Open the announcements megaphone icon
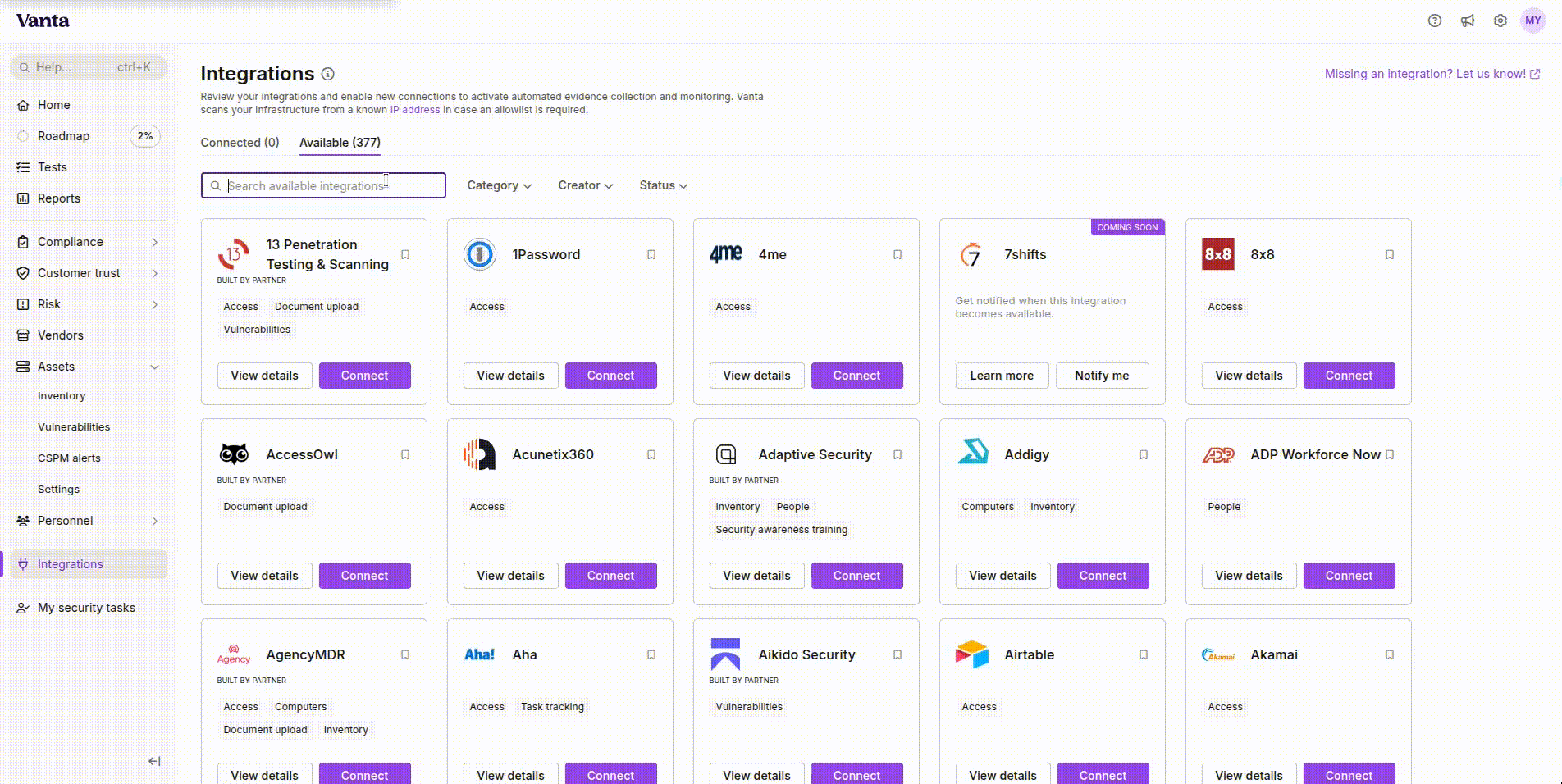The width and height of the screenshot is (1562, 784). 1467,21
